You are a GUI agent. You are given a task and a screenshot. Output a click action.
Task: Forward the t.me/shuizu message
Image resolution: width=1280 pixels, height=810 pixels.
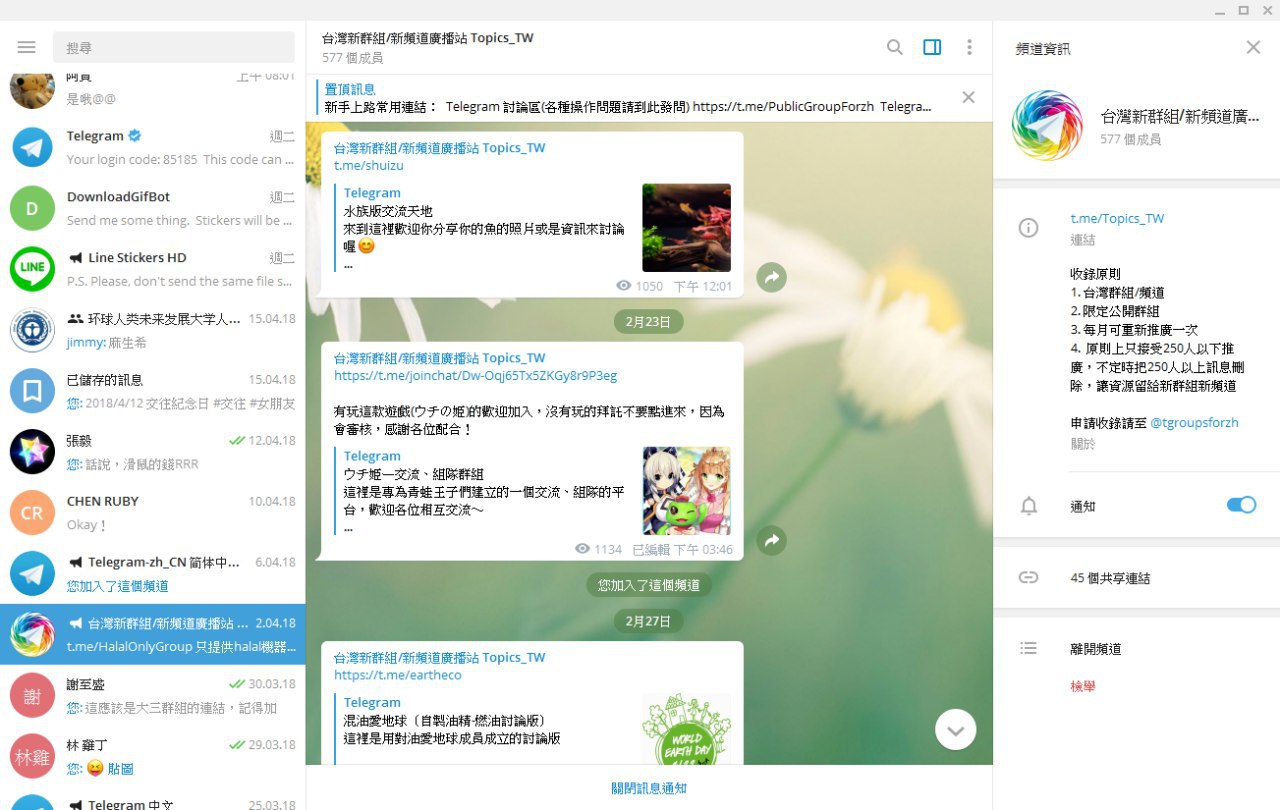[x=771, y=277]
